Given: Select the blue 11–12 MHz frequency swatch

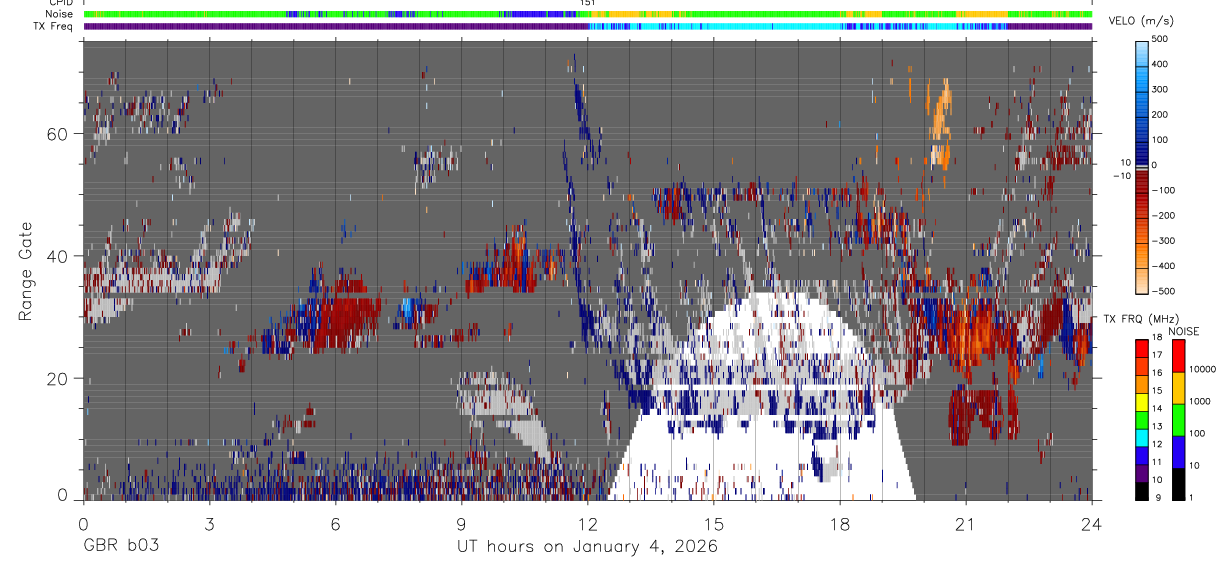Looking at the screenshot, I should [1141, 455].
